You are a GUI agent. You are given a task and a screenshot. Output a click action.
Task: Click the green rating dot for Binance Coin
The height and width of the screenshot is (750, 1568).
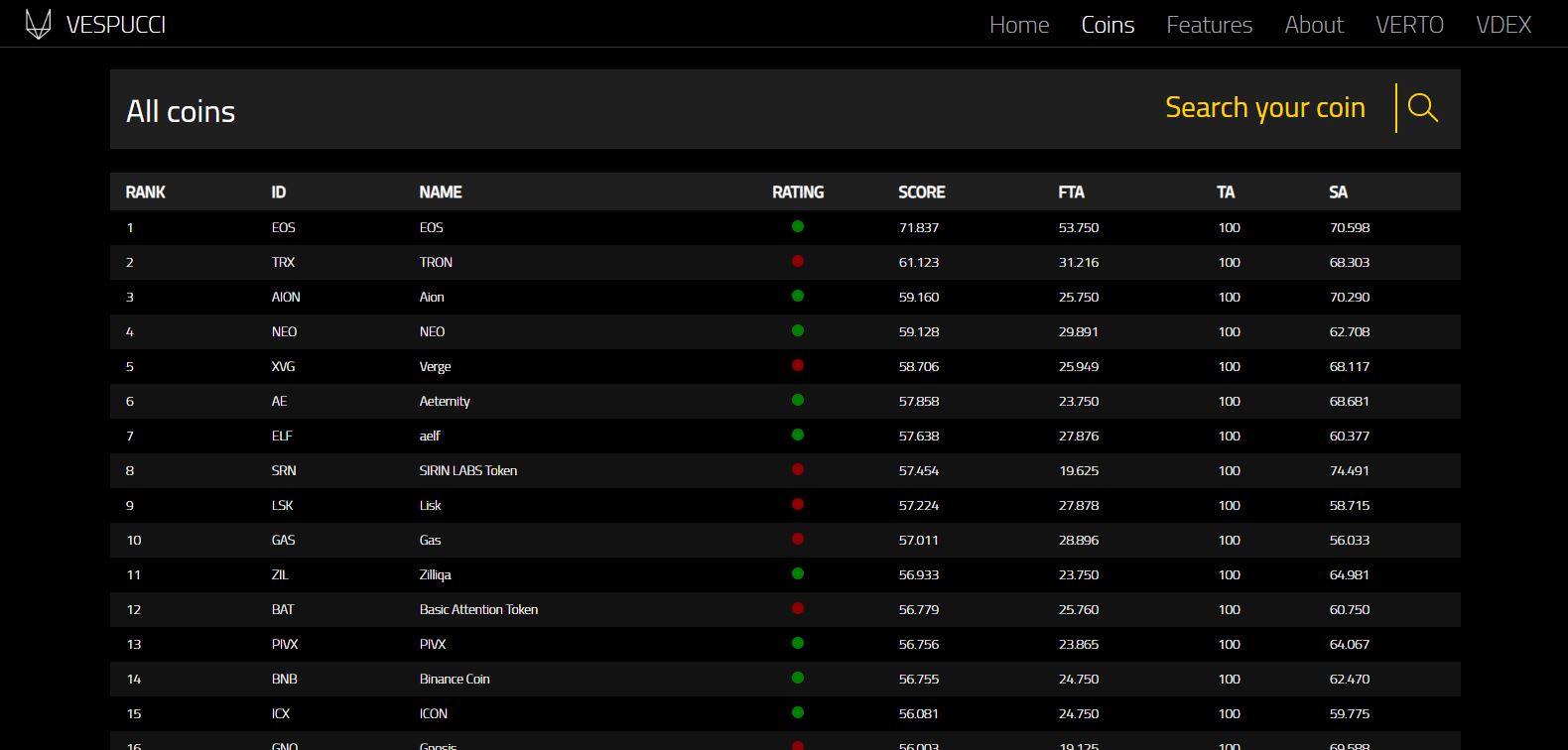[798, 678]
